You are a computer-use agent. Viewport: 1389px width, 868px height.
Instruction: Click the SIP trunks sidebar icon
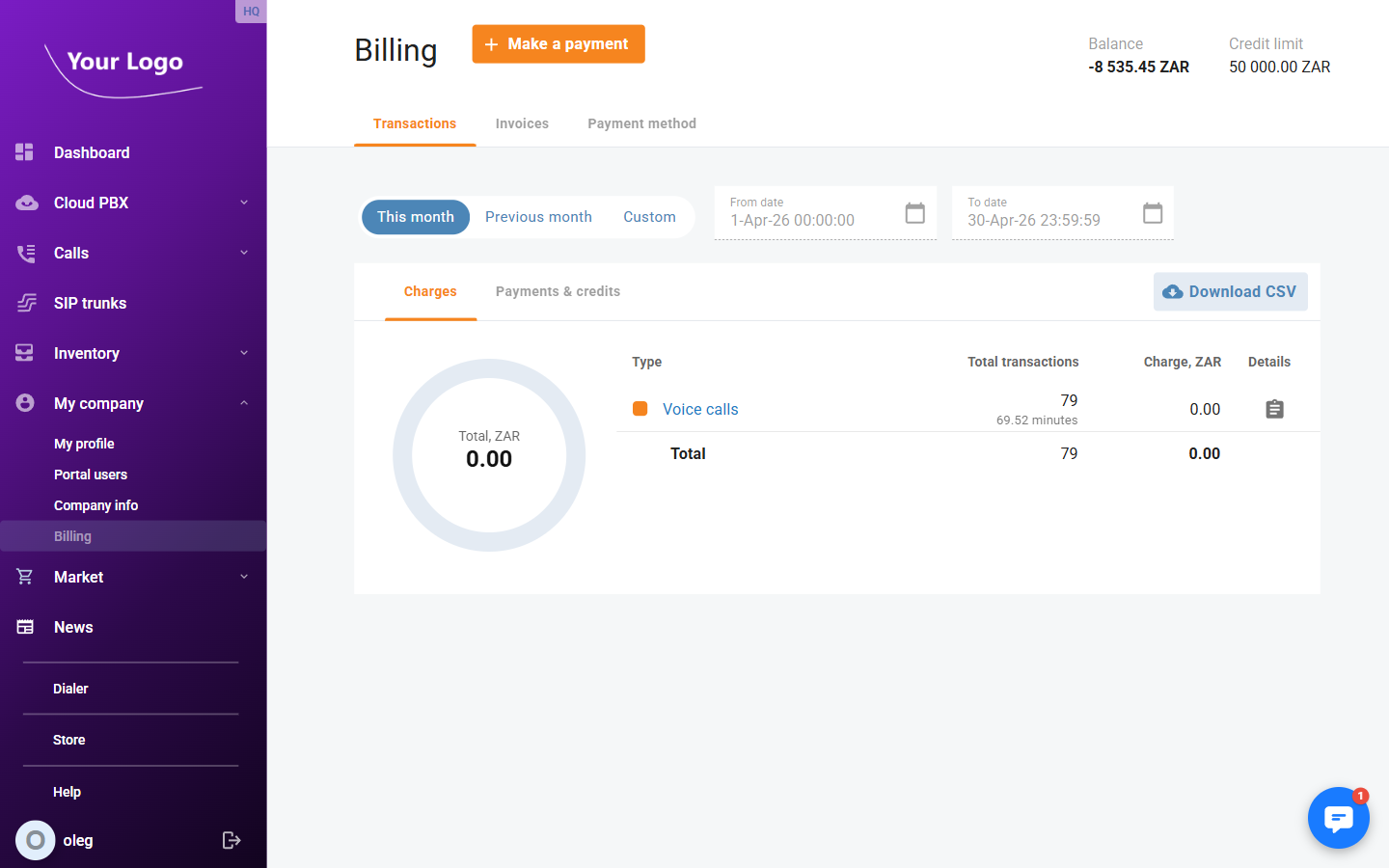(x=25, y=303)
